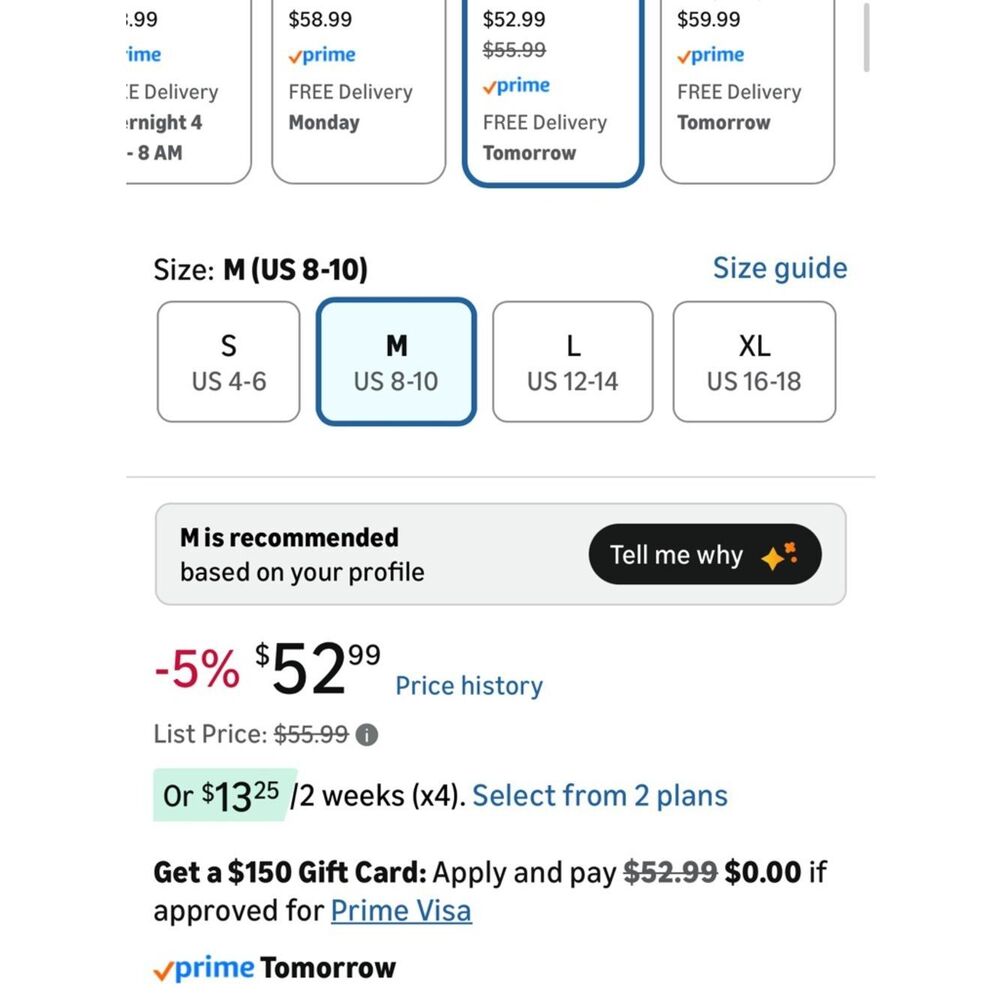Open Price history
1000x1000 pixels.
point(469,686)
